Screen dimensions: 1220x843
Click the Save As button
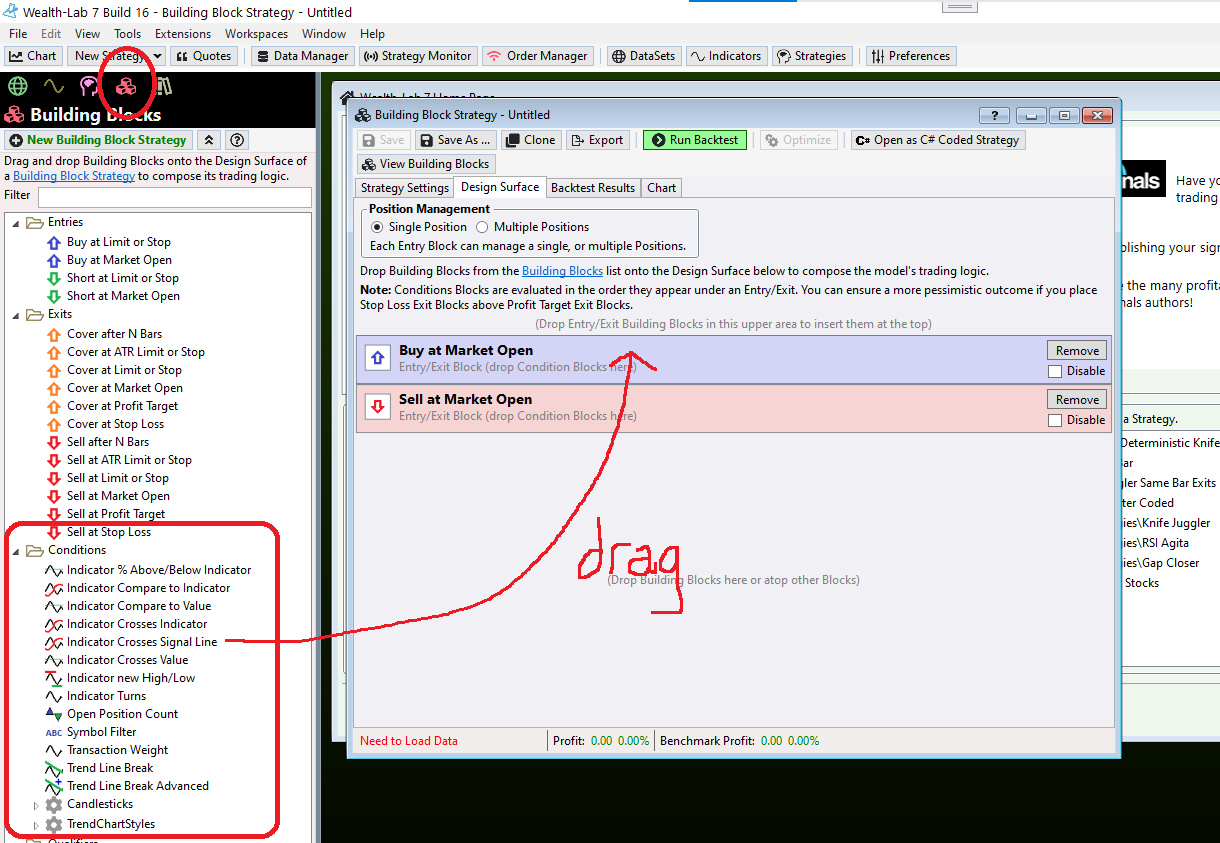455,140
